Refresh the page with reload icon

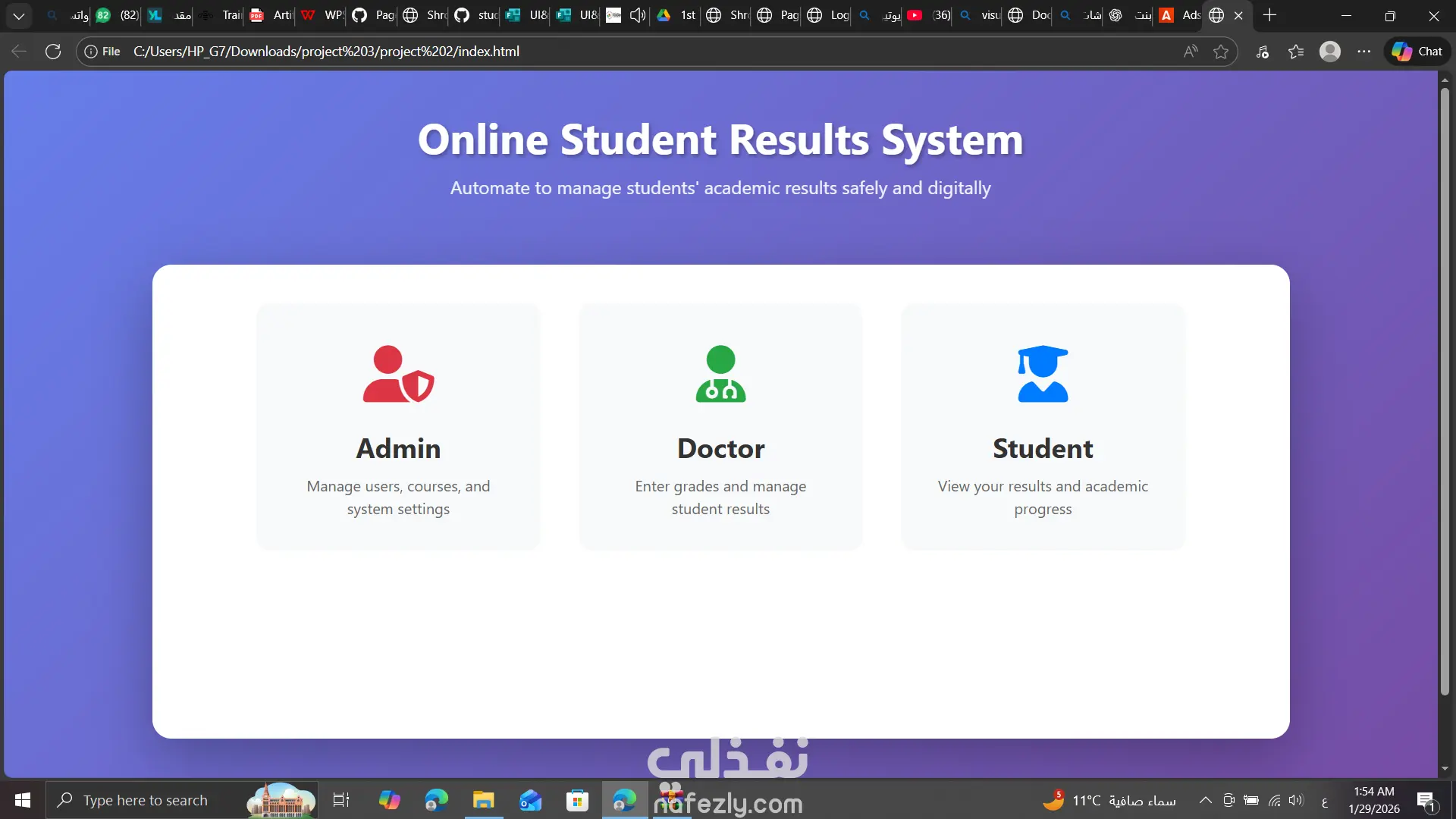pyautogui.click(x=53, y=52)
